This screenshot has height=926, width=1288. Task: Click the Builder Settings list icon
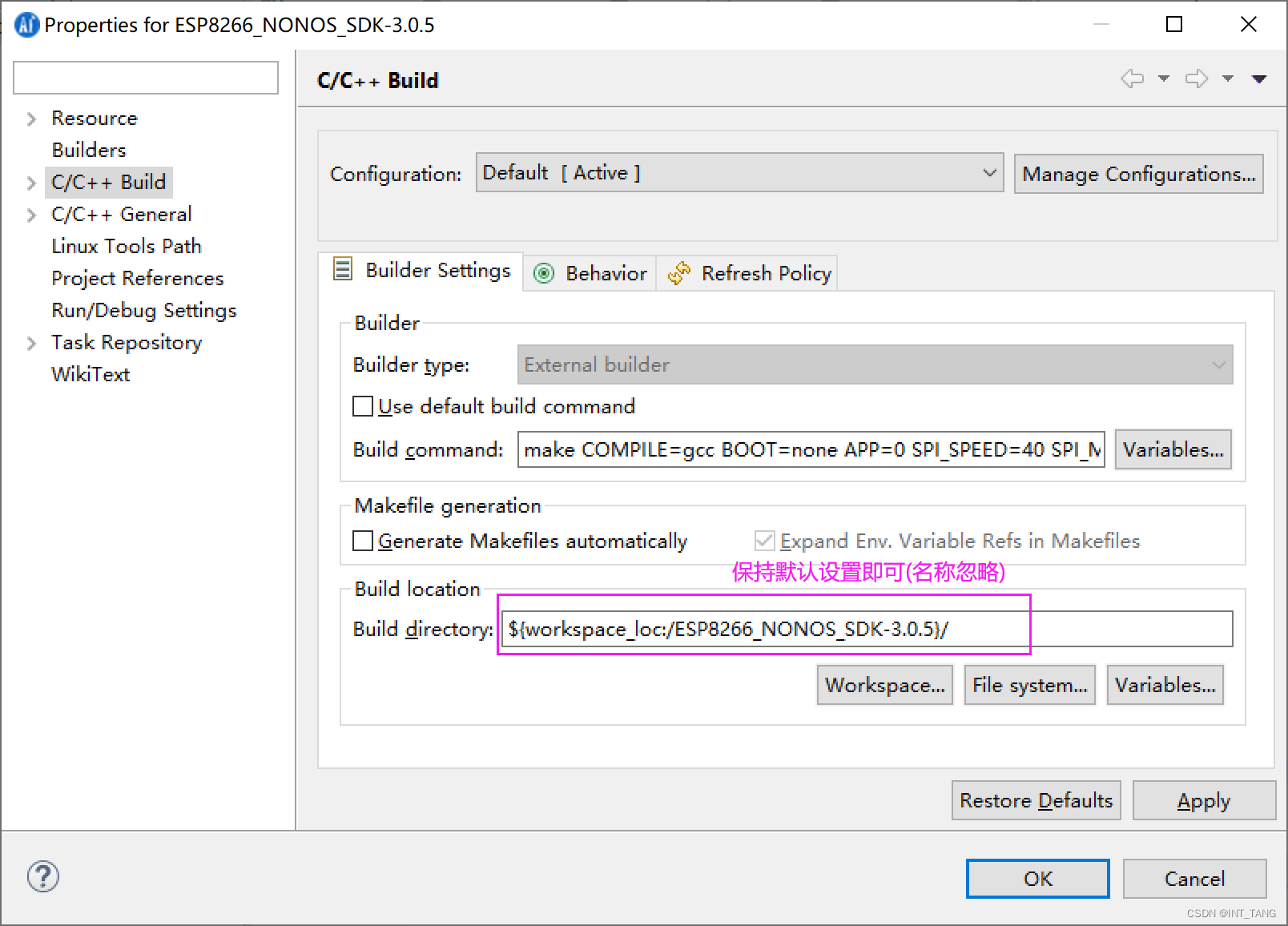341,270
